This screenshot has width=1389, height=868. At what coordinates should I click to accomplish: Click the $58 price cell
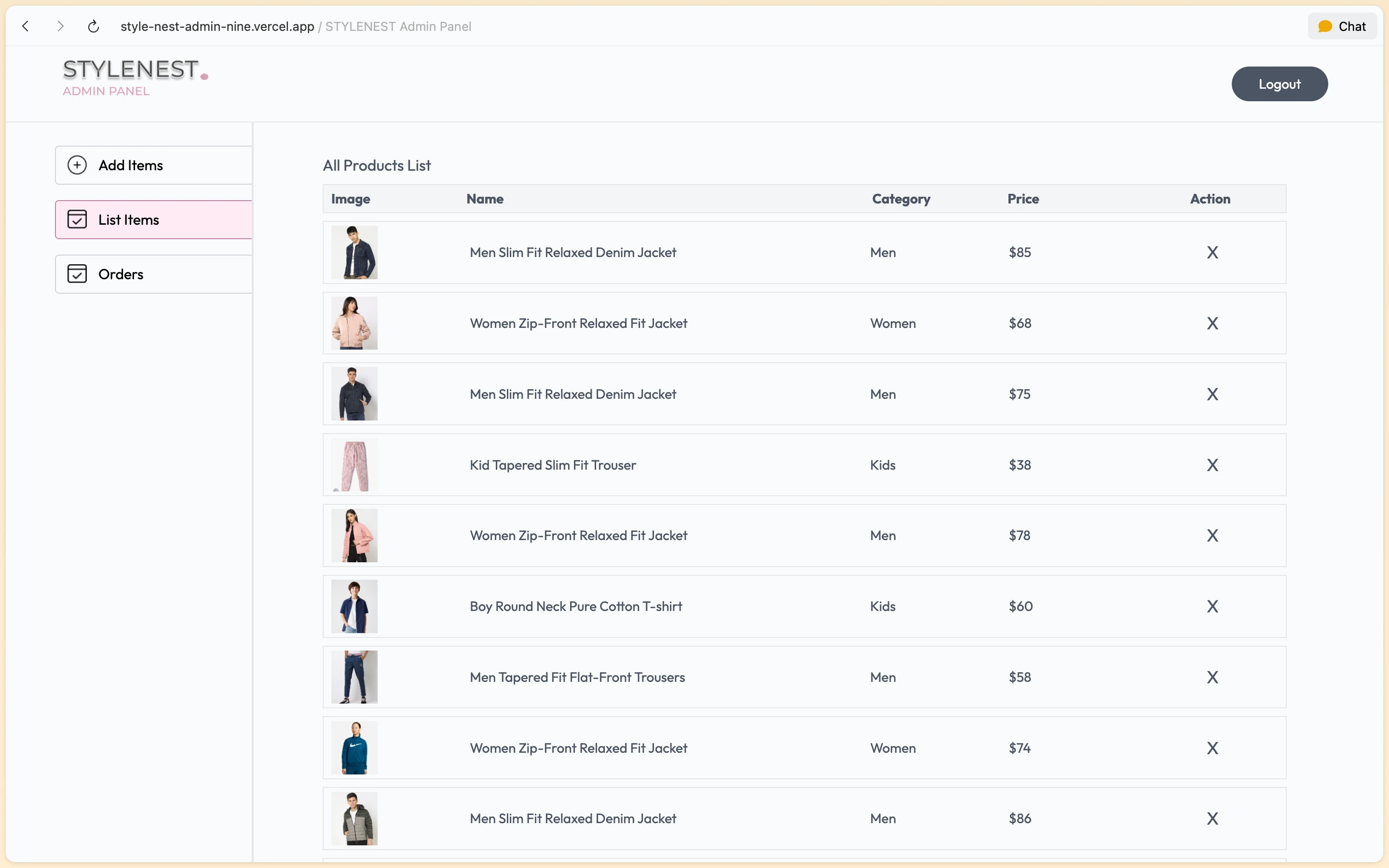coord(1020,678)
